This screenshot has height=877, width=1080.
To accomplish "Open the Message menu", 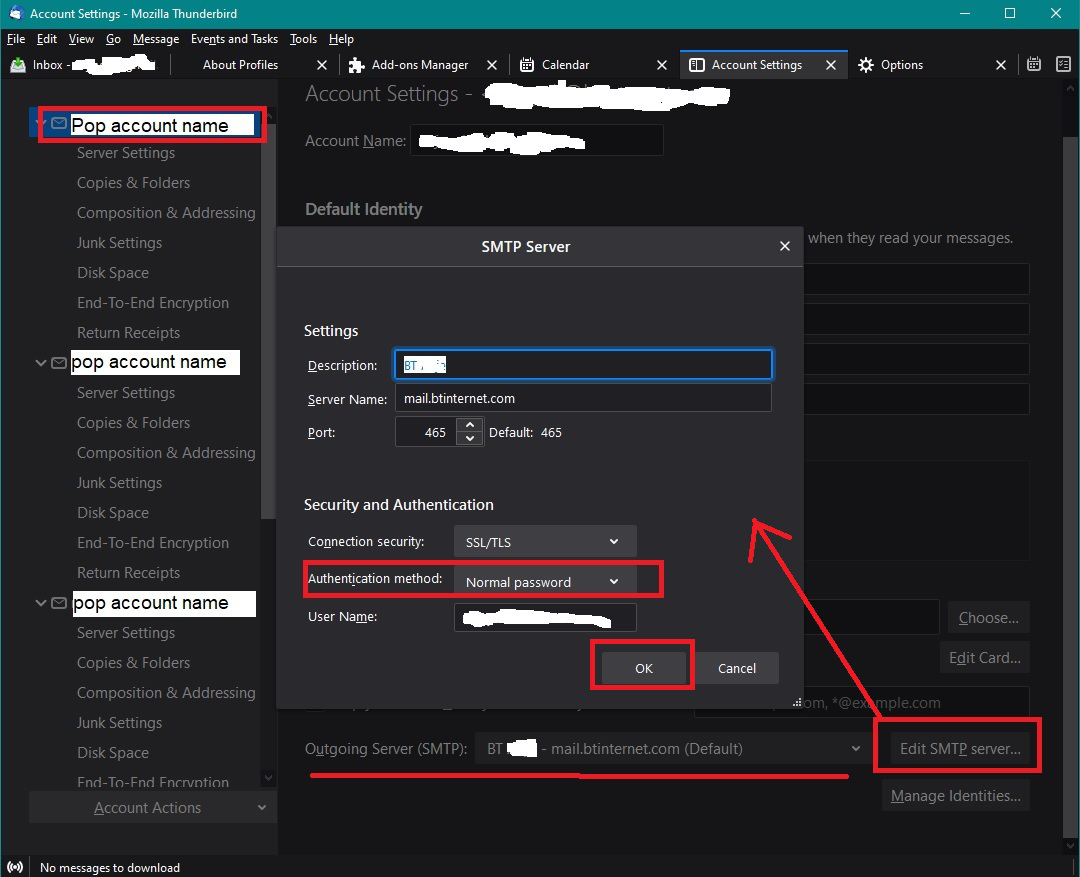I will [156, 39].
